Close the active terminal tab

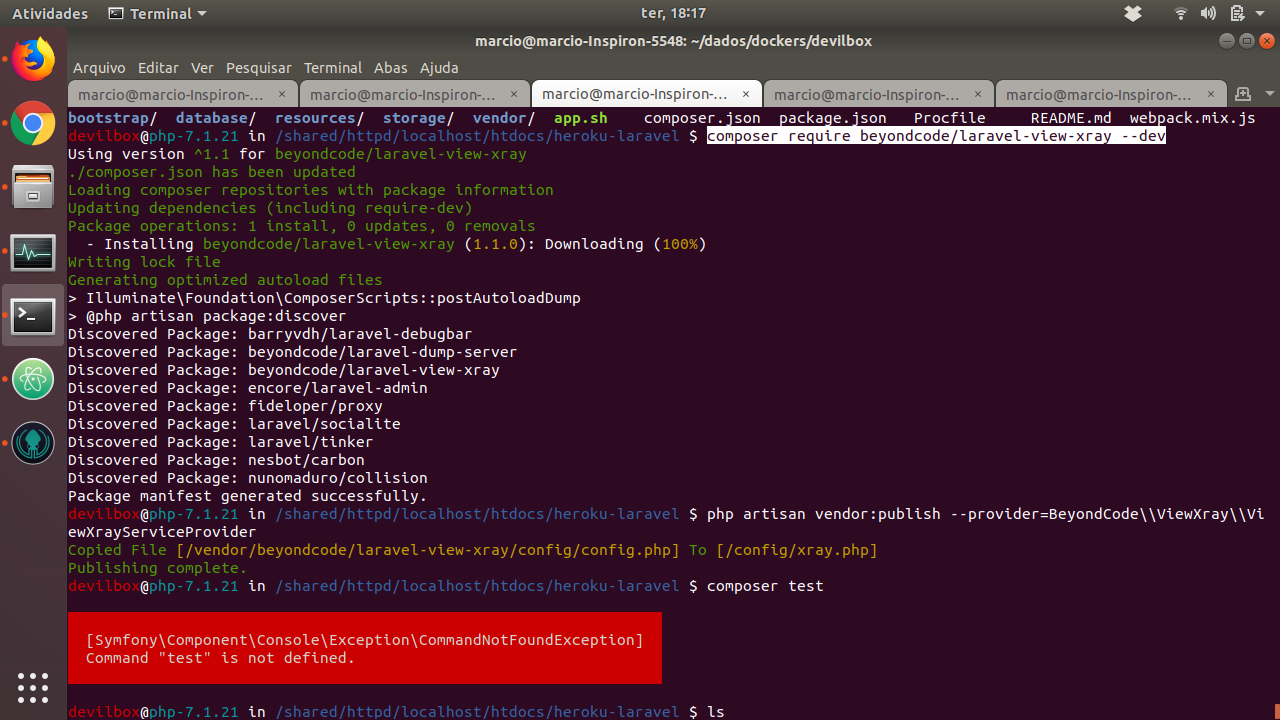tap(745, 94)
